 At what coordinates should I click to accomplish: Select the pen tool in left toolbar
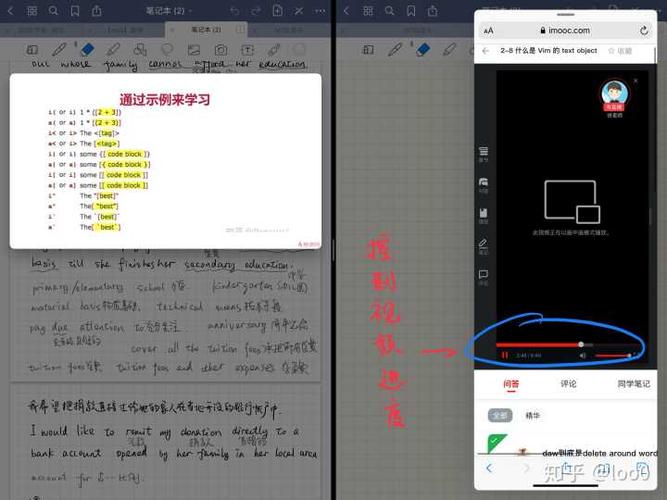tap(59, 49)
